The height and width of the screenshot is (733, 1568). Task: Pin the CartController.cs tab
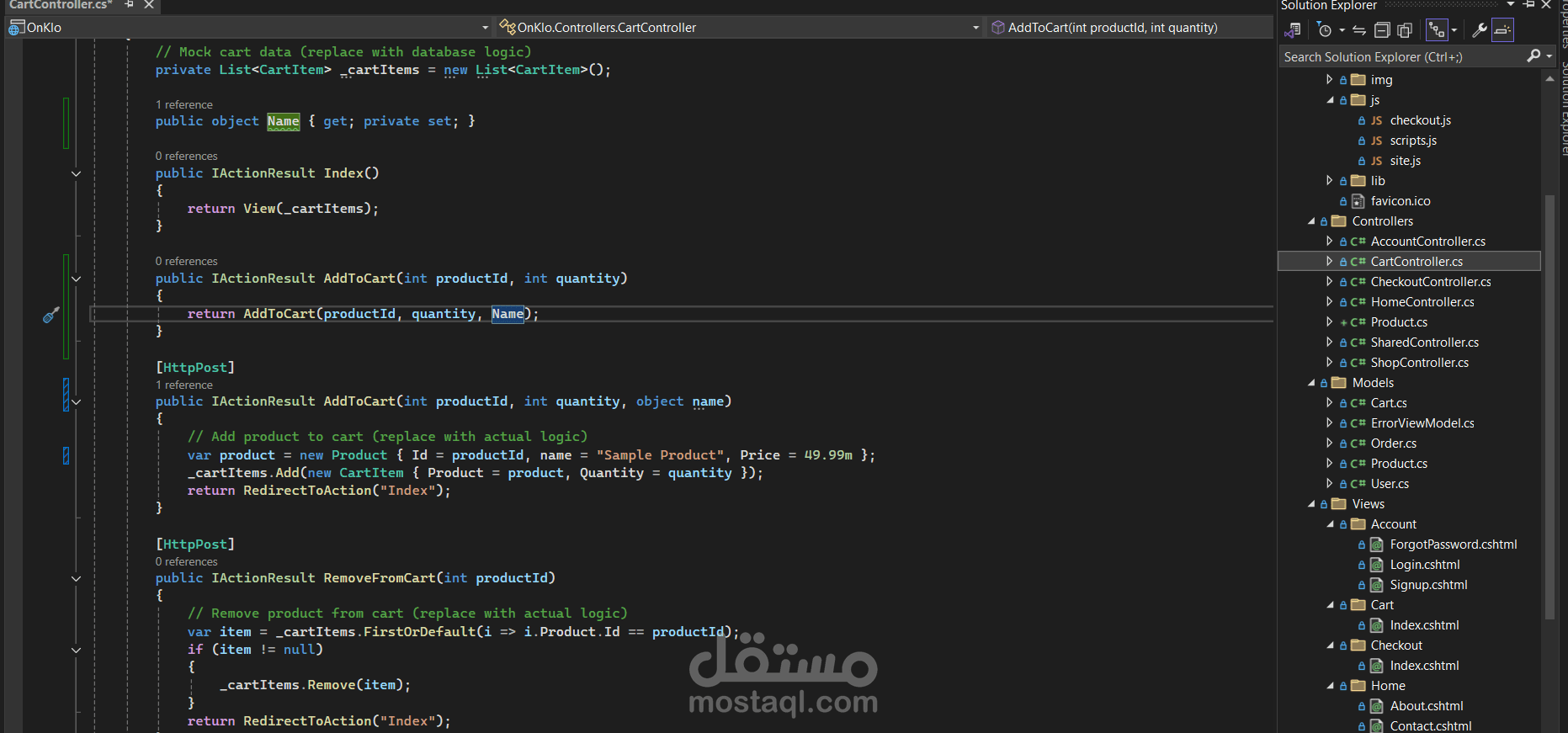click(130, 4)
